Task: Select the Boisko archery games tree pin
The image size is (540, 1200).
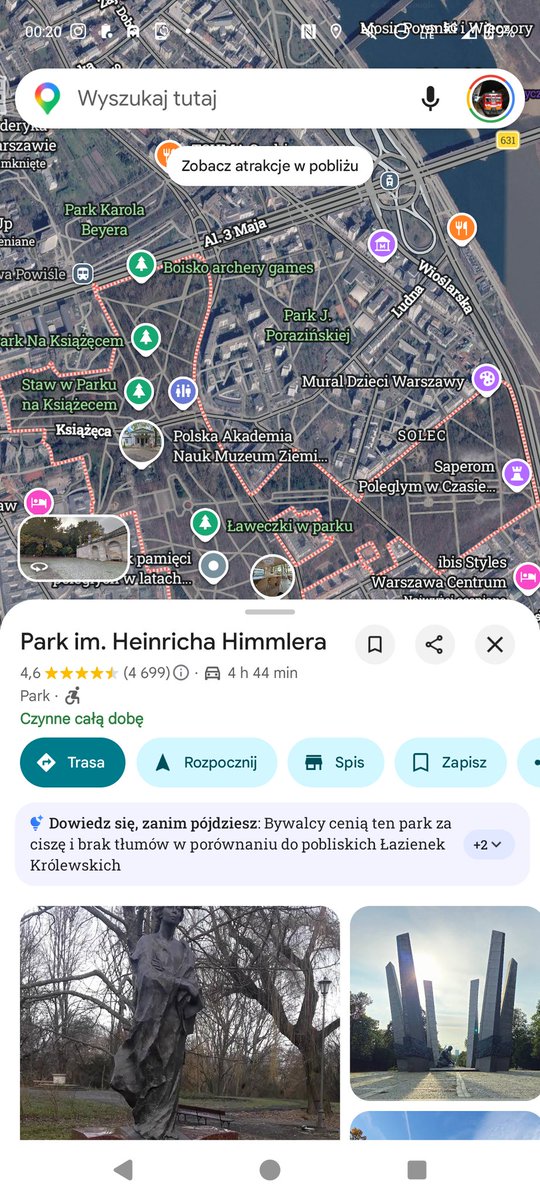Action: (142, 267)
